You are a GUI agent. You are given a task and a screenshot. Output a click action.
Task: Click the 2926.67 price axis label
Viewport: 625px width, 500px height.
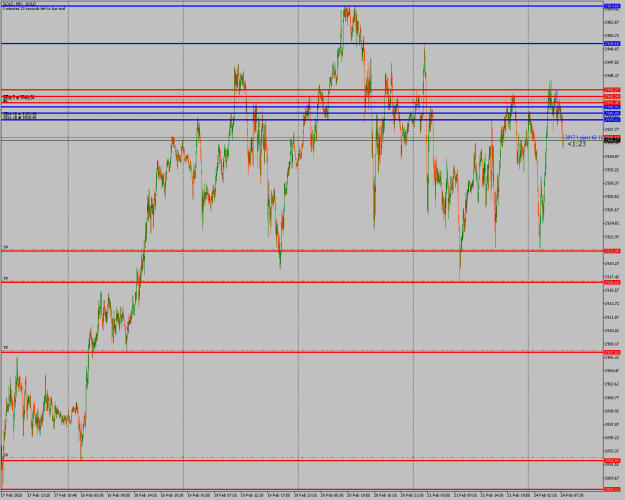(612, 210)
